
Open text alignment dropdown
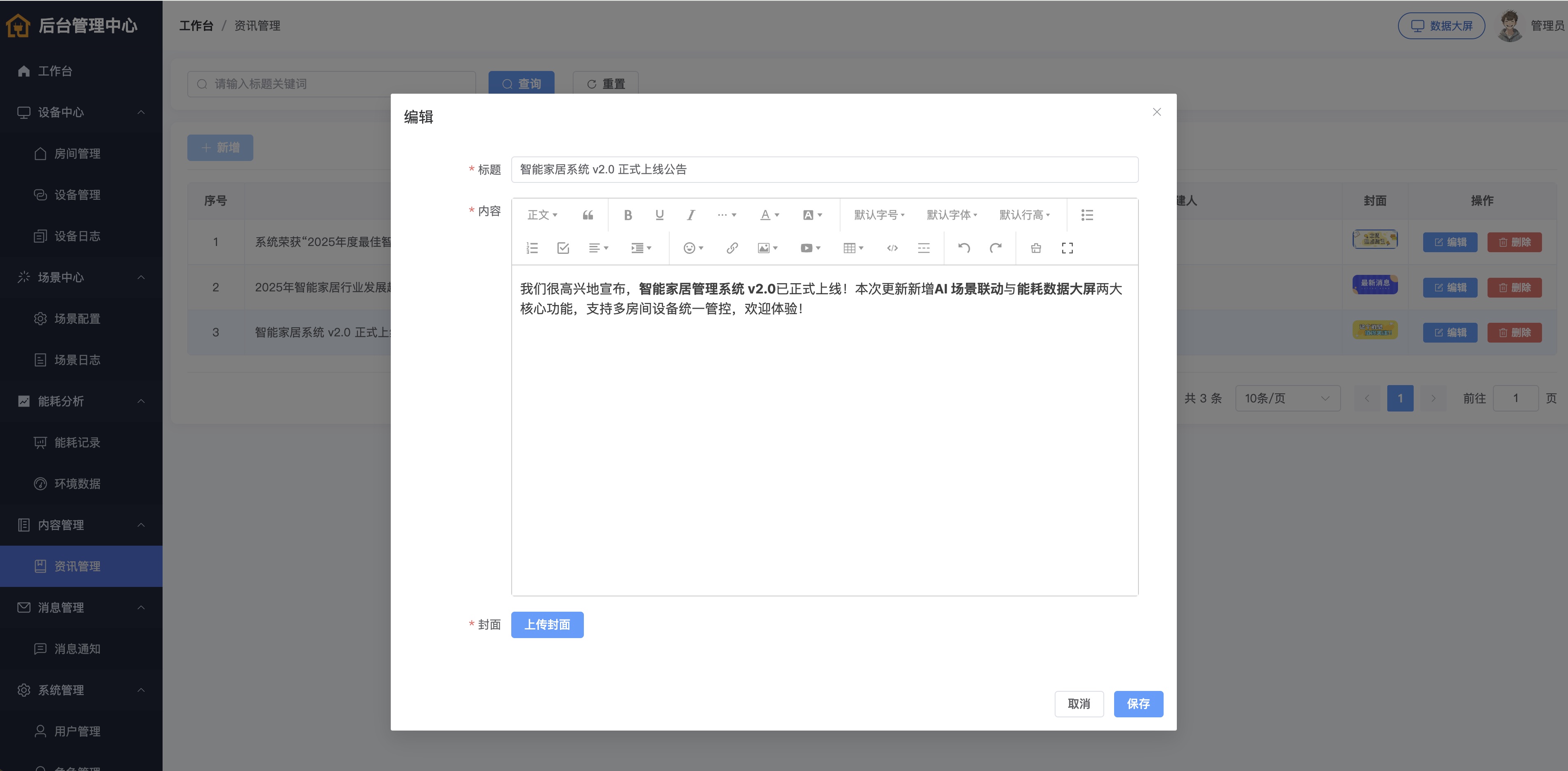coord(599,248)
